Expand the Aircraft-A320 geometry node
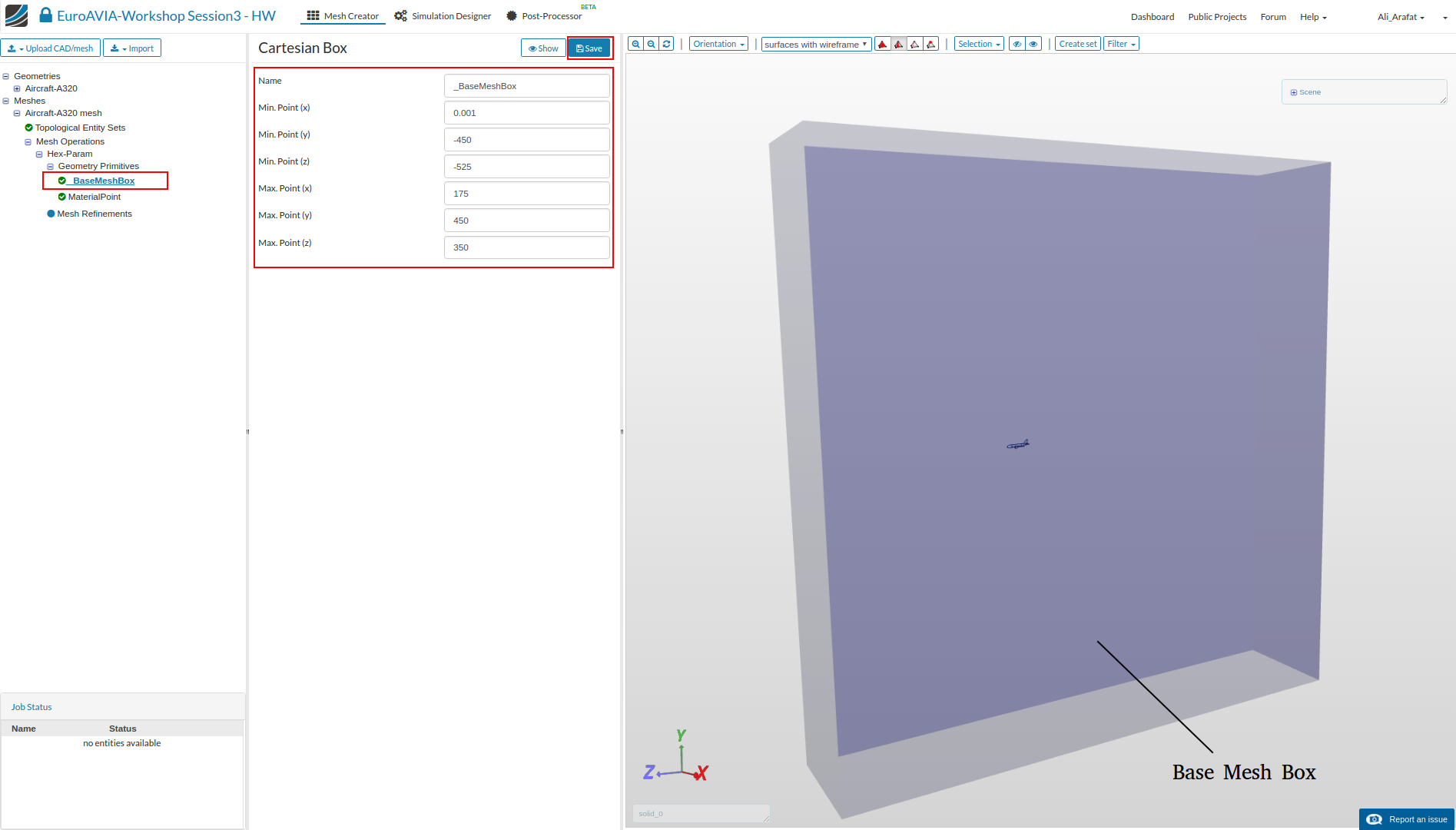The image size is (1456, 830). (x=17, y=88)
